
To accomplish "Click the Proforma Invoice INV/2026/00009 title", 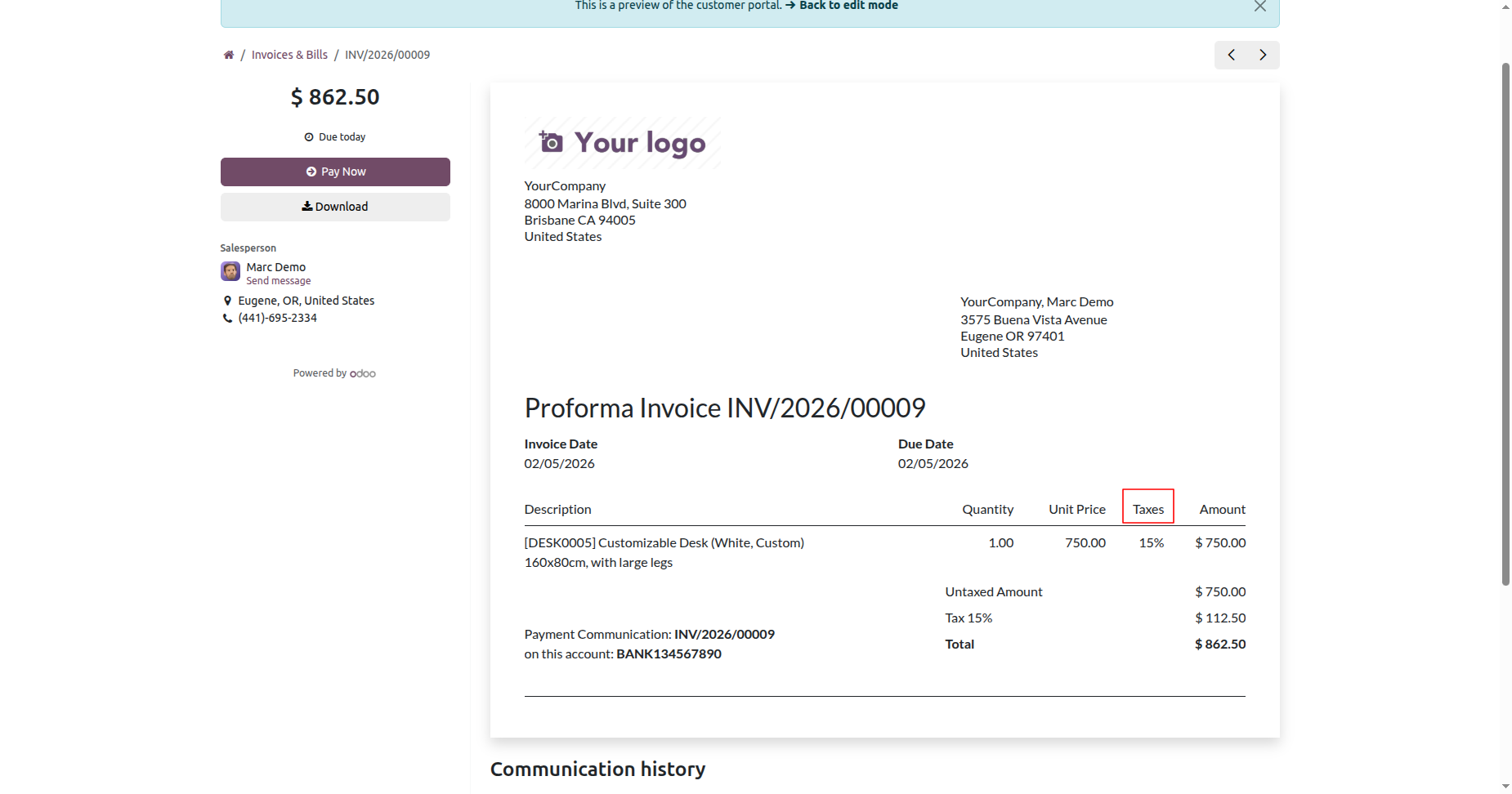I will coord(725,408).
